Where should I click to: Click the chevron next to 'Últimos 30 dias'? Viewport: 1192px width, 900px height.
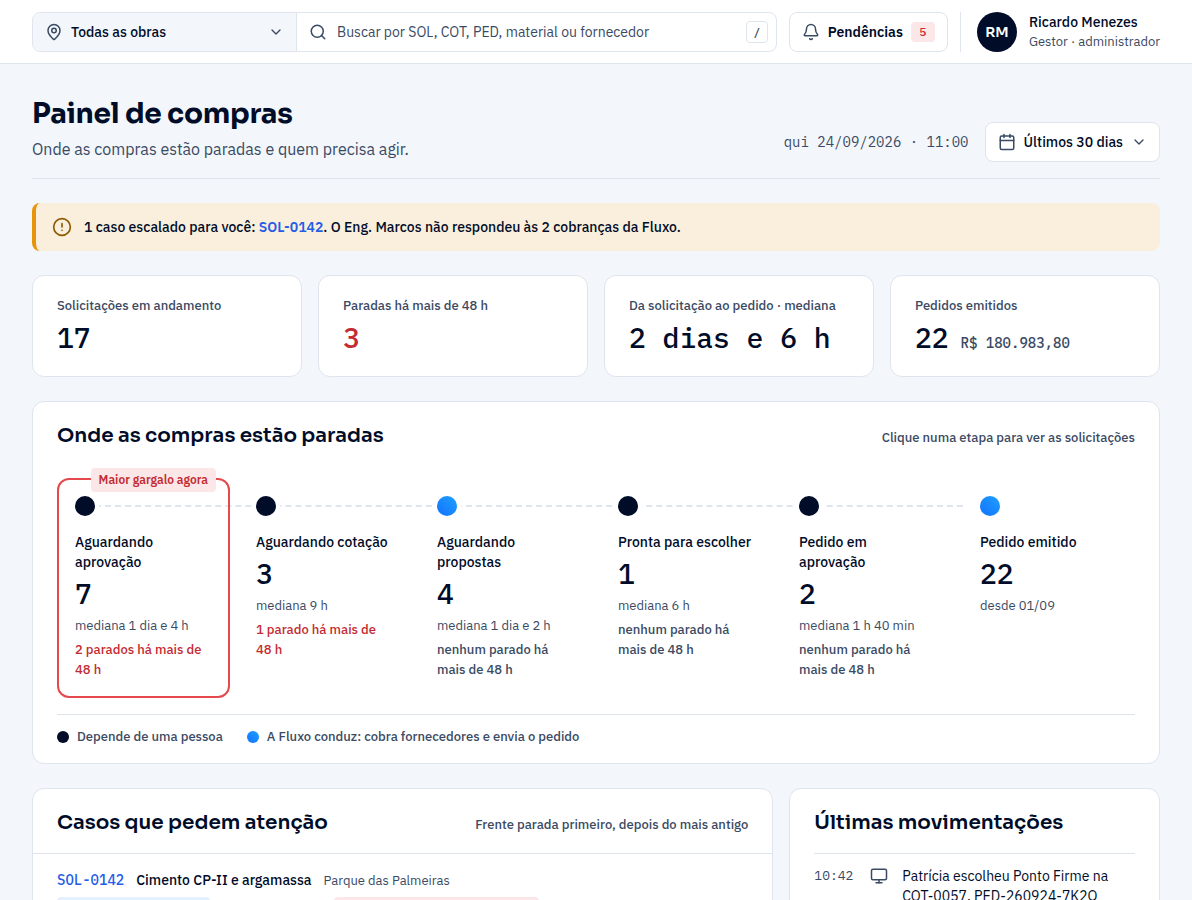click(1139, 142)
